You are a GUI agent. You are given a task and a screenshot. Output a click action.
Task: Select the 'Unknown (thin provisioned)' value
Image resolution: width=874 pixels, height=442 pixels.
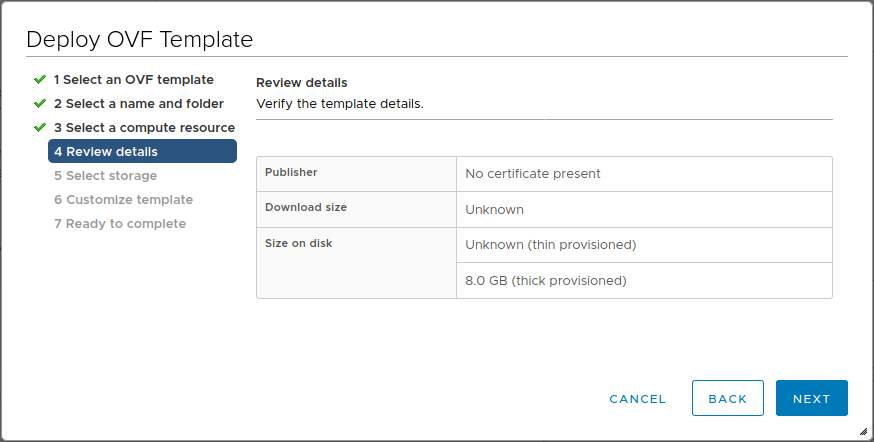550,244
